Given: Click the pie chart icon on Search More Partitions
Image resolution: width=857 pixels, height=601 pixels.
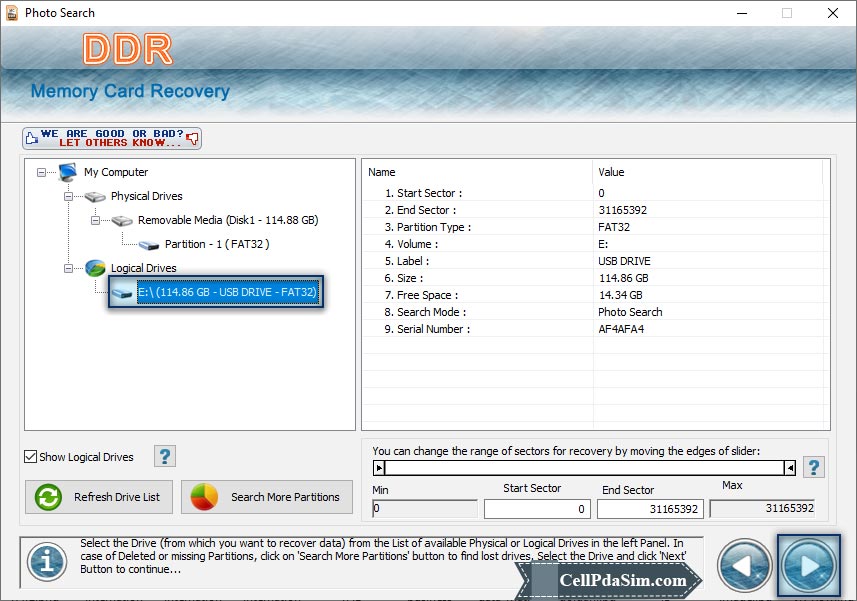Looking at the screenshot, I should [204, 497].
